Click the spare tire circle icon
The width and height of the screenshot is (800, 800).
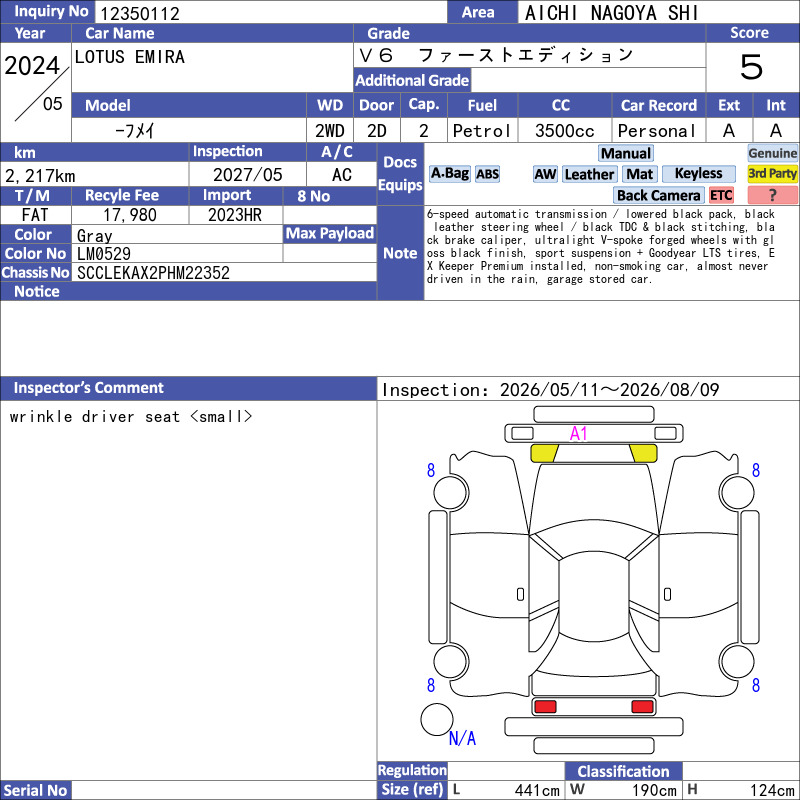pyautogui.click(x=437, y=719)
